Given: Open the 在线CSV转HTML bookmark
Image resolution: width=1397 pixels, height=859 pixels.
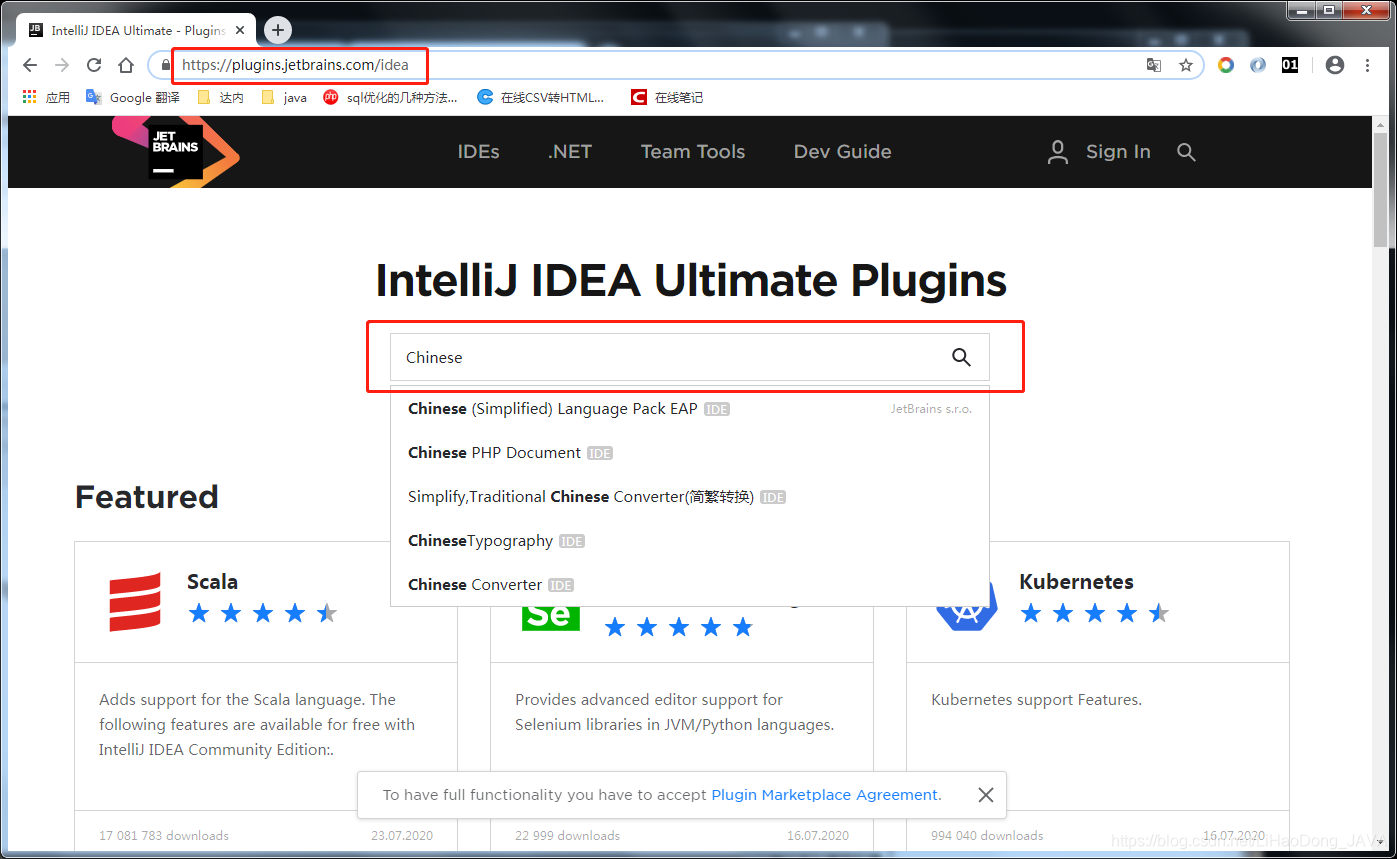Looking at the screenshot, I should click(x=541, y=97).
